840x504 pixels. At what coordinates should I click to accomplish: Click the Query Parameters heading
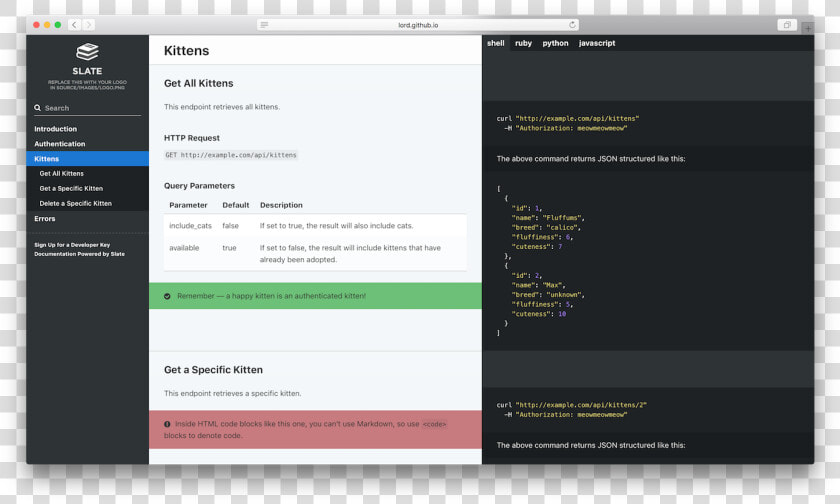point(199,186)
